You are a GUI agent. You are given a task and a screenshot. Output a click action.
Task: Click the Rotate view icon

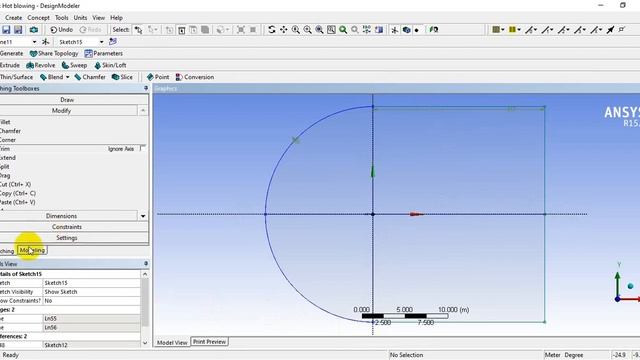click(271, 29)
